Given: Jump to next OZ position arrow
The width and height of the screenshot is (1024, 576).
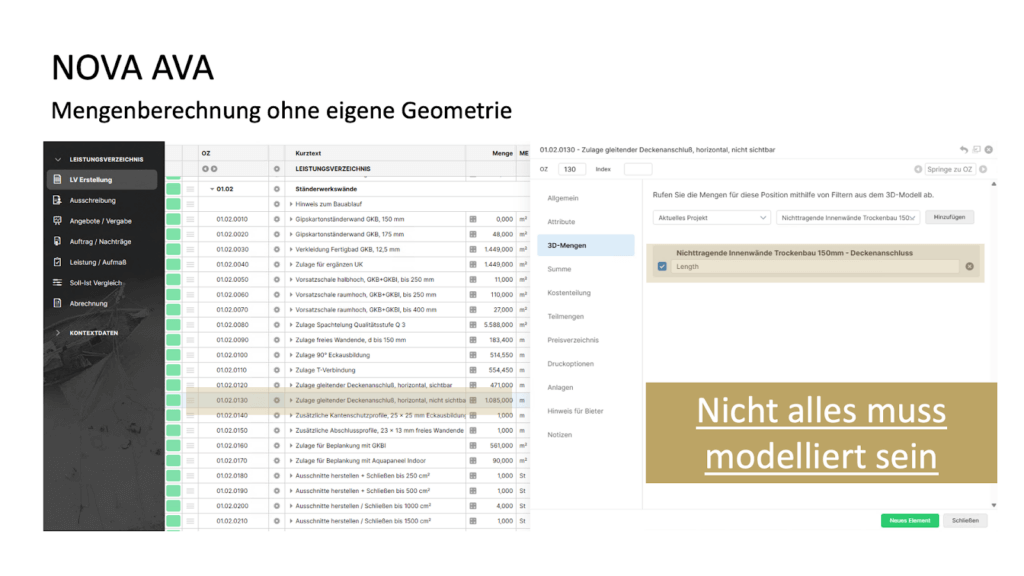Looking at the screenshot, I should [983, 169].
